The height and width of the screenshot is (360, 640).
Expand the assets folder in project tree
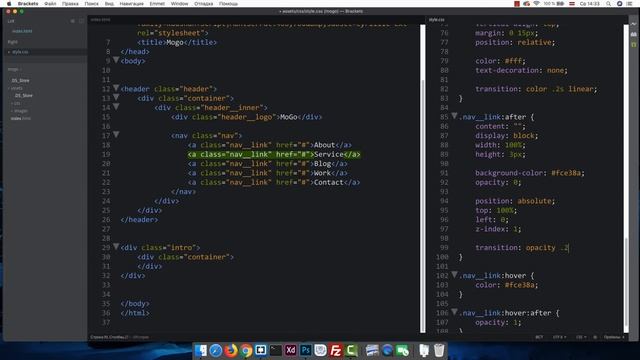(16, 88)
